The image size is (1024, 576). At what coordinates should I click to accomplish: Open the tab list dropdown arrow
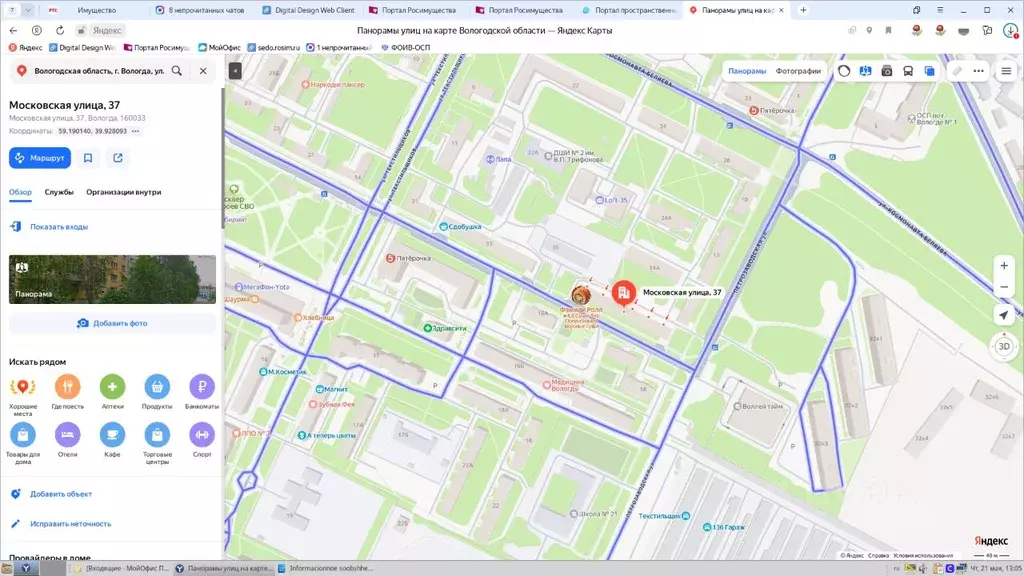point(28,10)
